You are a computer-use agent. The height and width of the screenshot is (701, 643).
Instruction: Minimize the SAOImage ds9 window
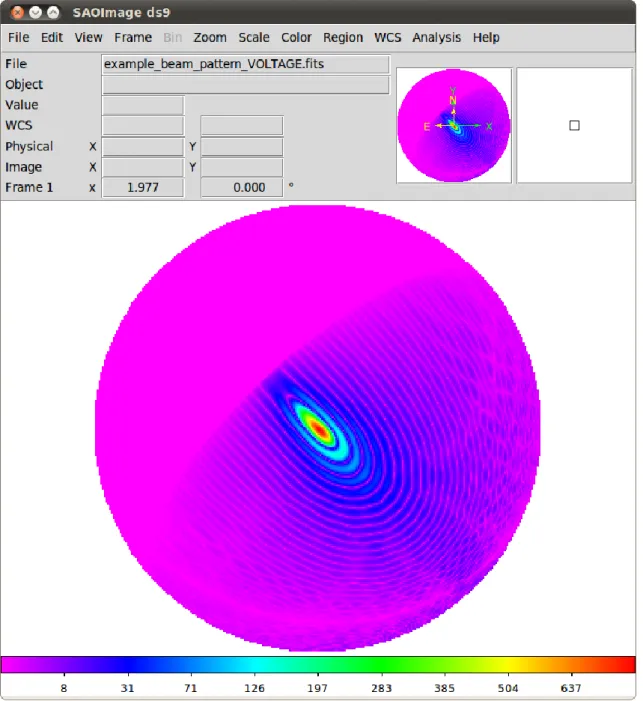(x=35, y=12)
